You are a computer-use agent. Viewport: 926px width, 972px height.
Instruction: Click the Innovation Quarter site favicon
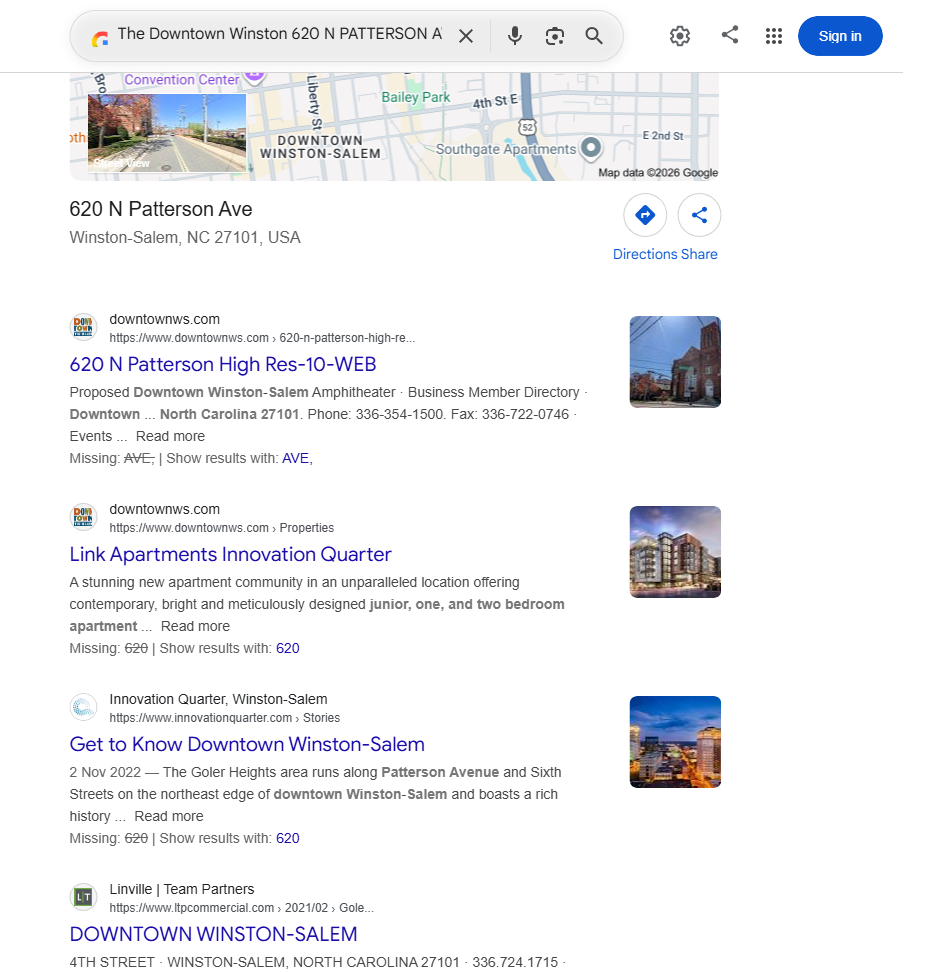tap(83, 707)
